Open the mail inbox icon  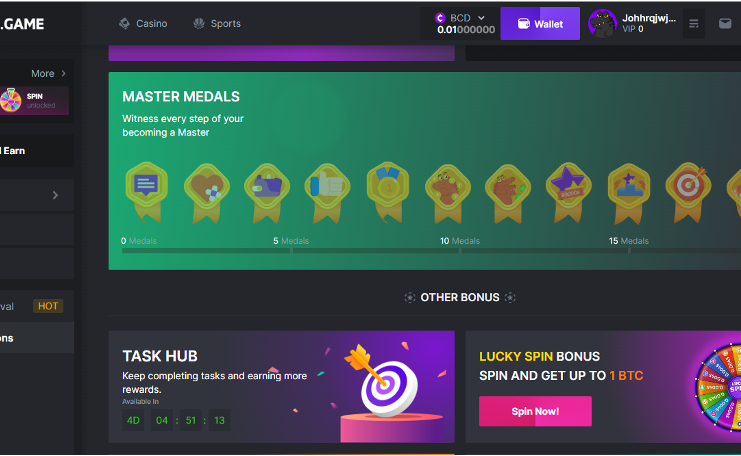(x=725, y=23)
